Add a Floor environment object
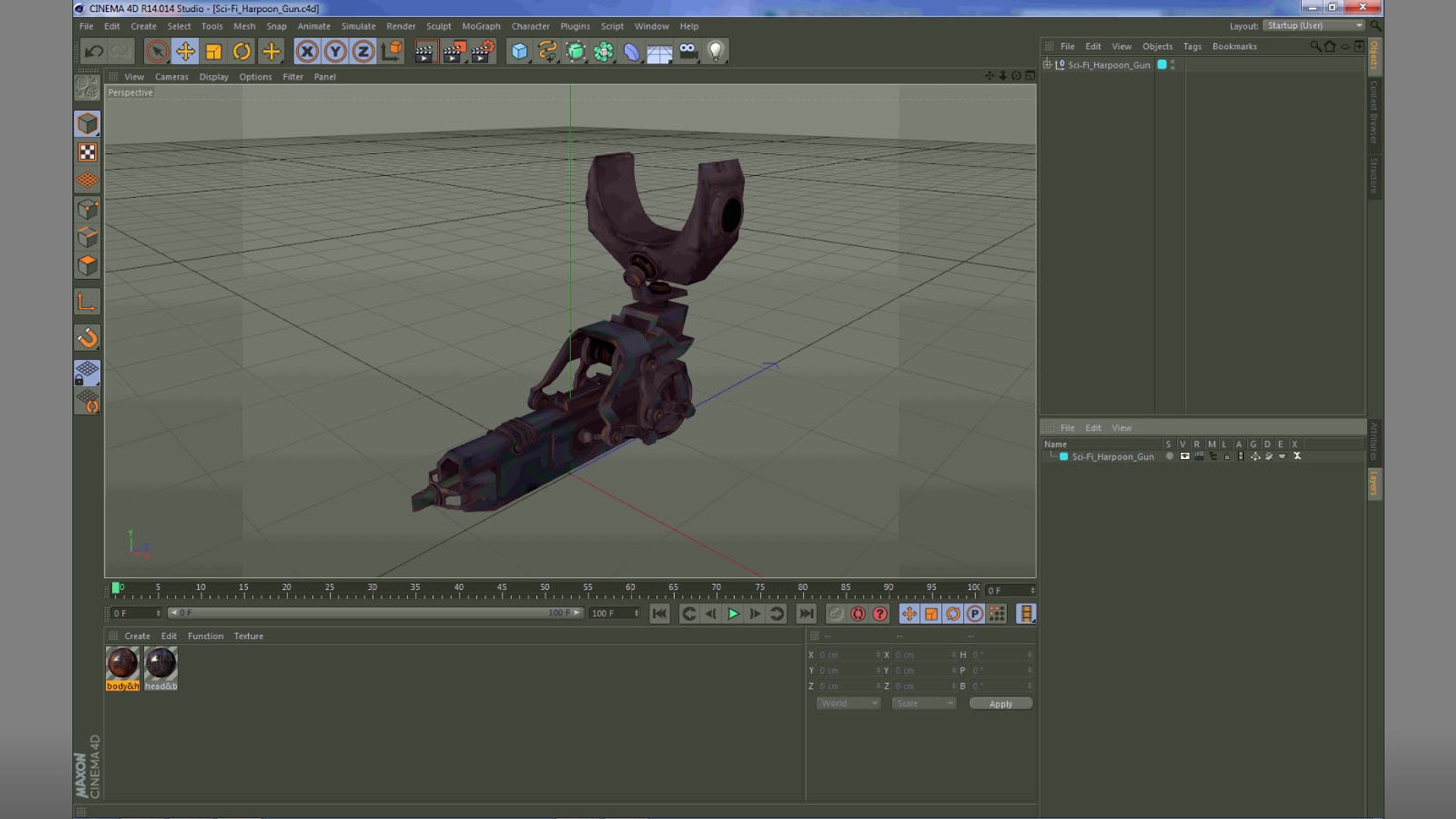The height and width of the screenshot is (819, 1456). (x=660, y=52)
